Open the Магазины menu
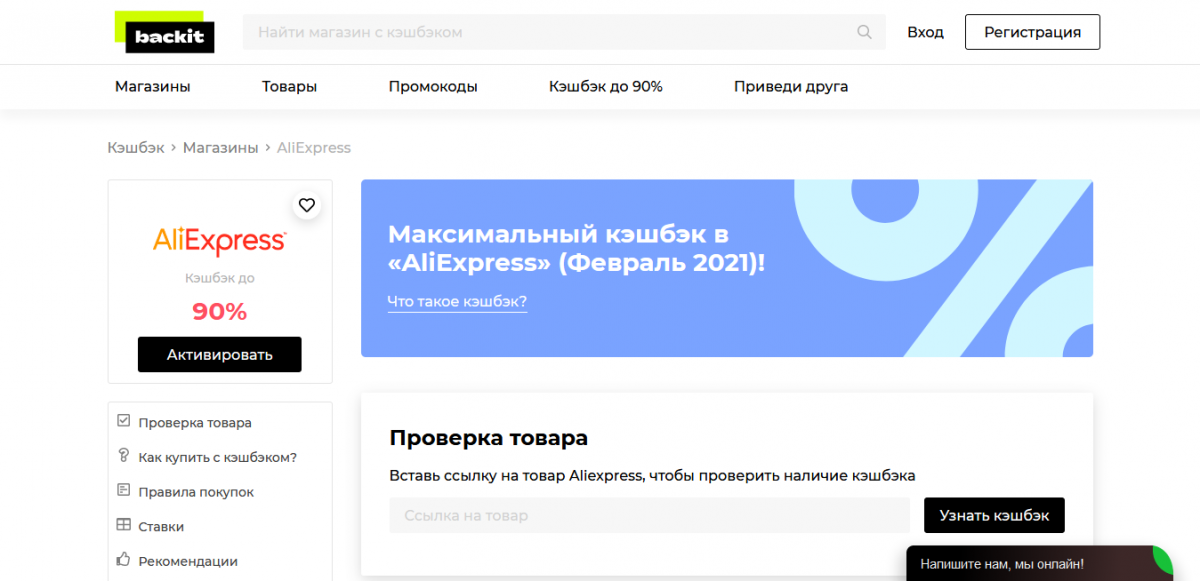 (152, 87)
